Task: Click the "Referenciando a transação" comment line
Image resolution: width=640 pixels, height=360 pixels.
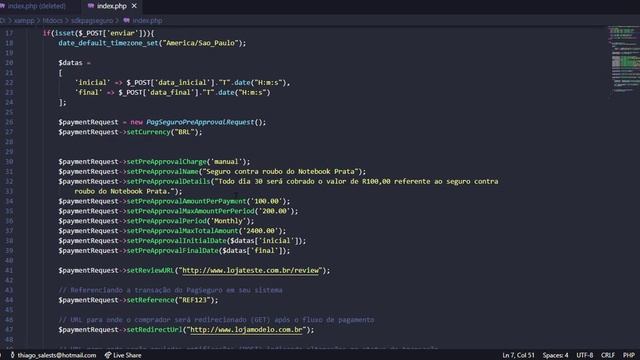Action: click(x=170, y=290)
